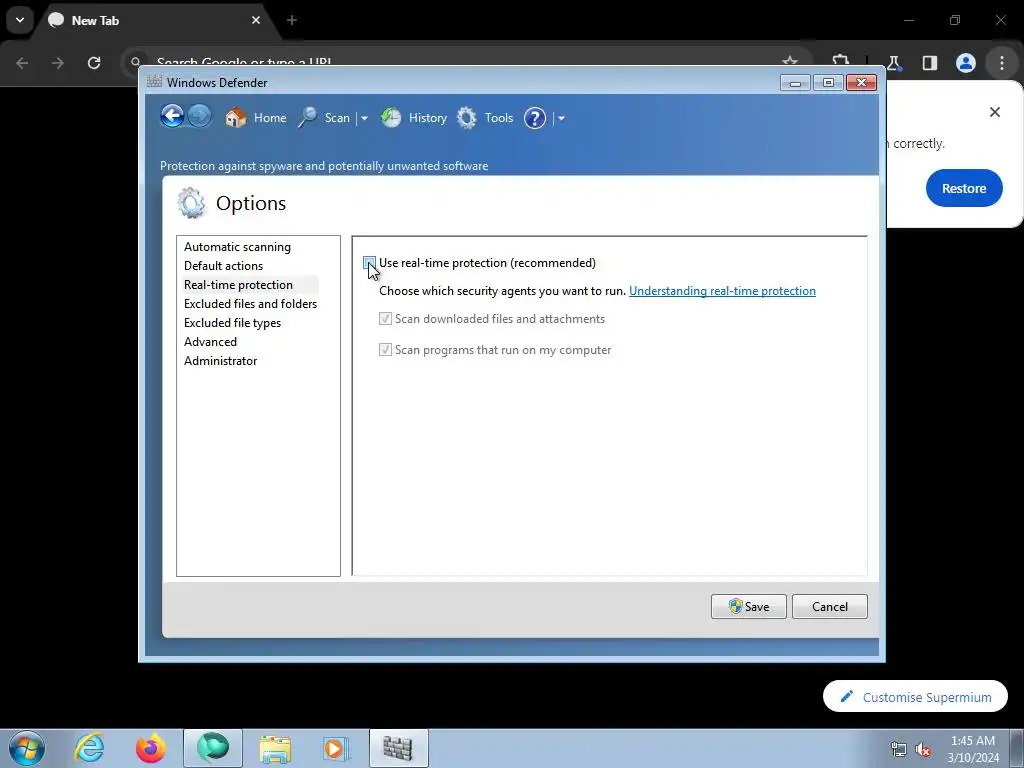Go back with Windows Defender back arrow
The height and width of the screenshot is (768, 1024).
point(172,117)
